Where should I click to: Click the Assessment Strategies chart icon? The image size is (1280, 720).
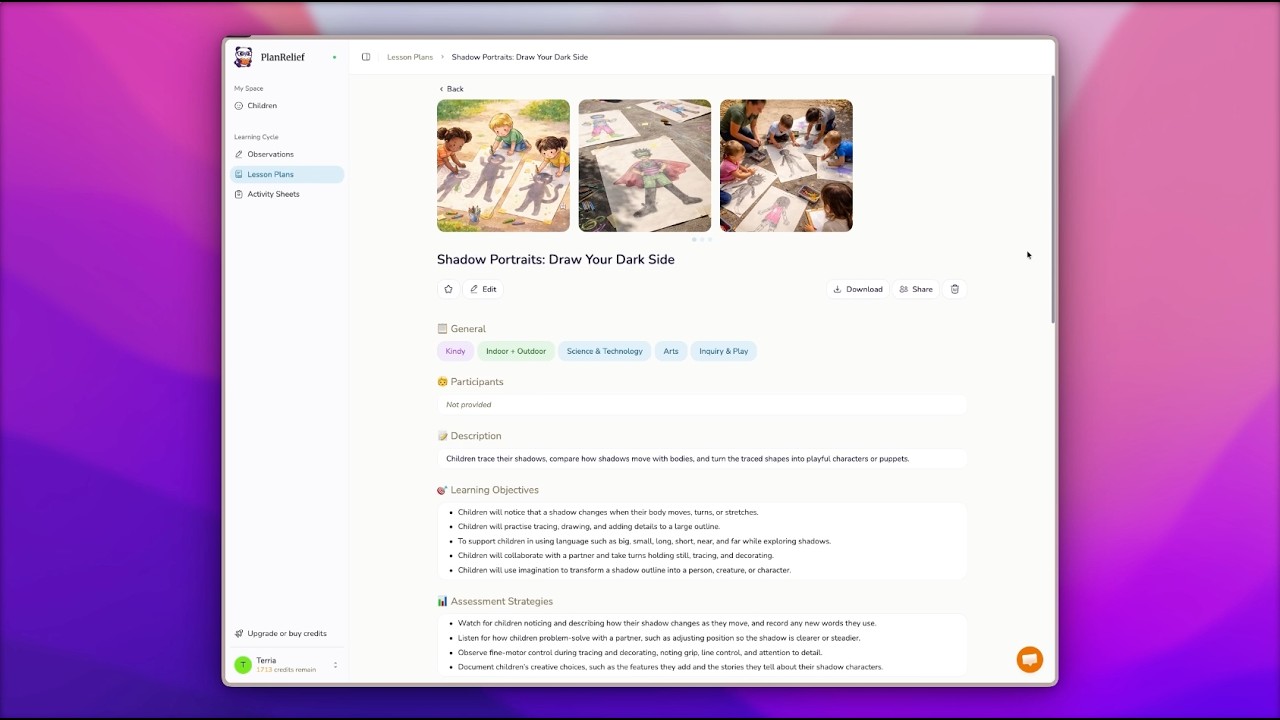tap(442, 601)
